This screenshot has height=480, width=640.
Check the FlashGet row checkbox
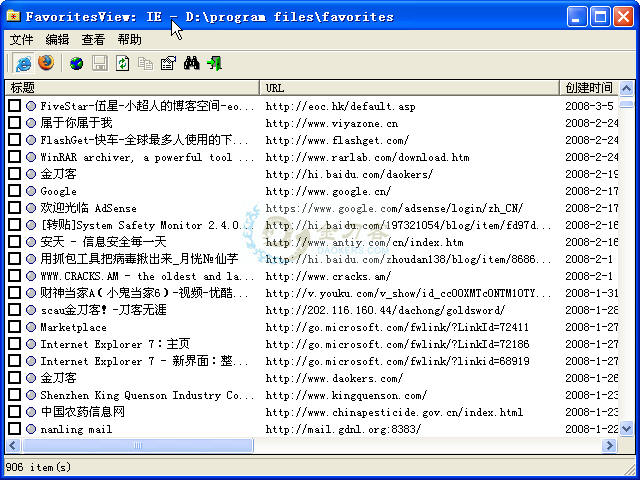click(14, 140)
